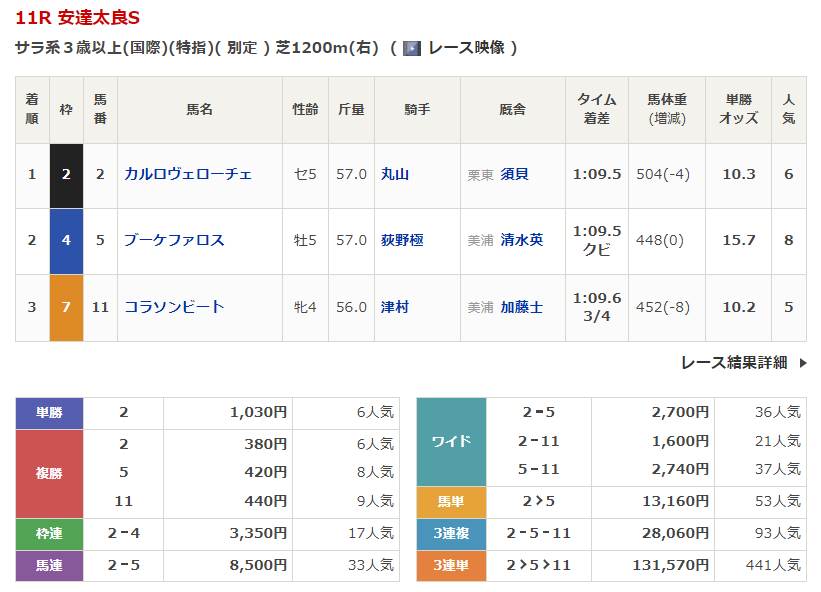Image resolution: width=821 pixels, height=592 pixels.
Task: Open trainer 清水英 profile
Action: click(x=522, y=240)
